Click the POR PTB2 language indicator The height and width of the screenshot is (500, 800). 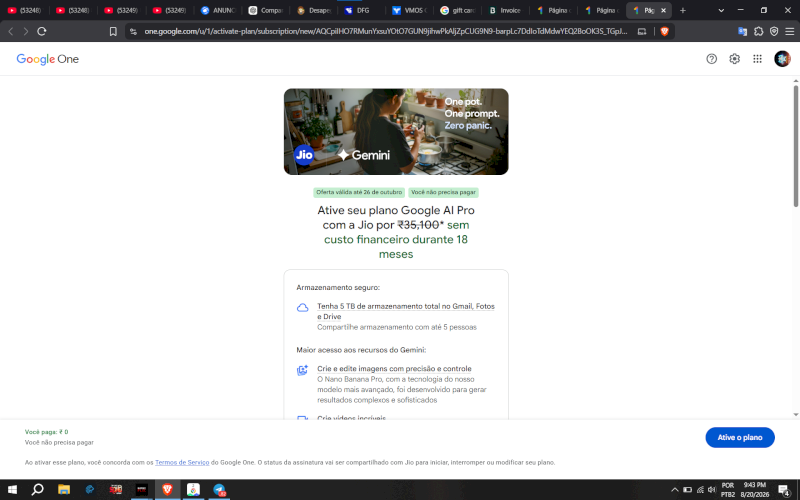tap(728, 490)
